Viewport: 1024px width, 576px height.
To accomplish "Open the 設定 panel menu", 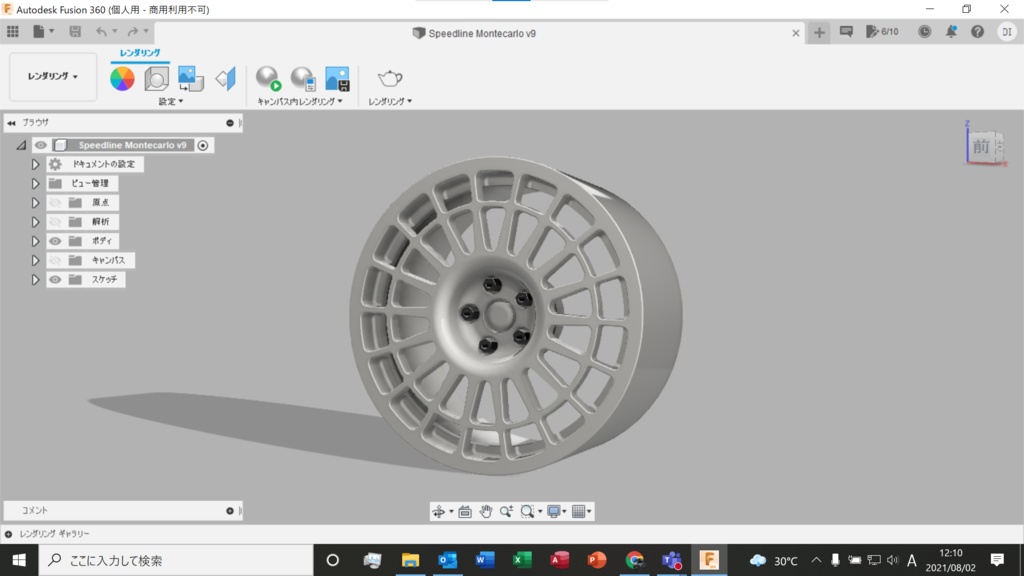I will pyautogui.click(x=170, y=101).
